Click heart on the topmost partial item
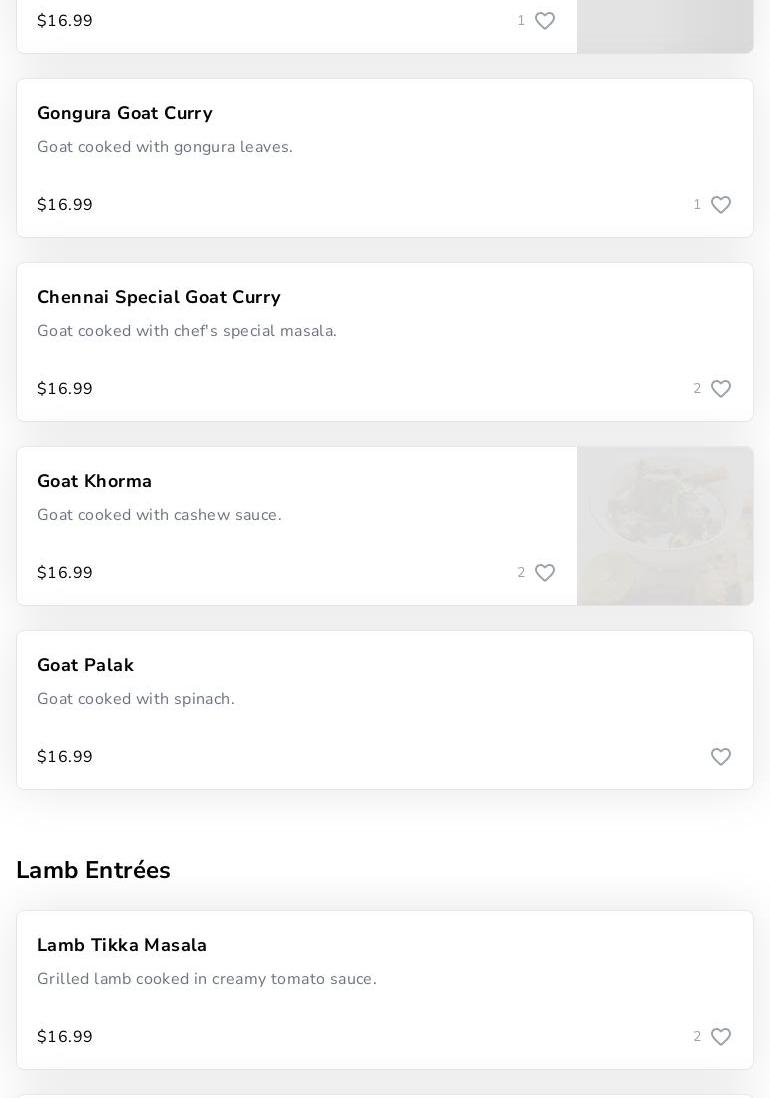 pos(544,21)
